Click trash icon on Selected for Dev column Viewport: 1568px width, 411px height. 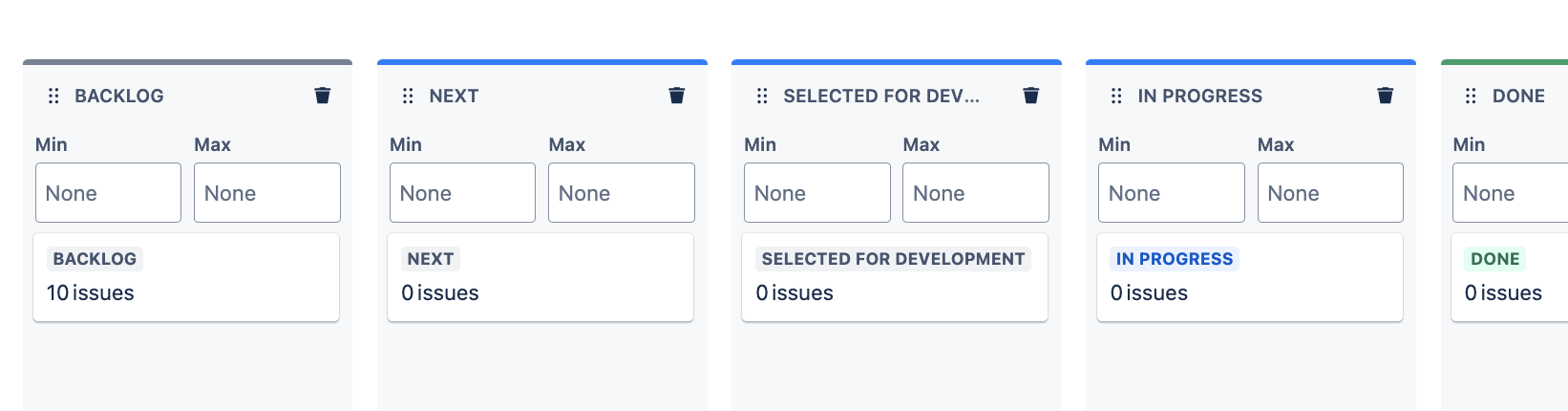click(1031, 96)
